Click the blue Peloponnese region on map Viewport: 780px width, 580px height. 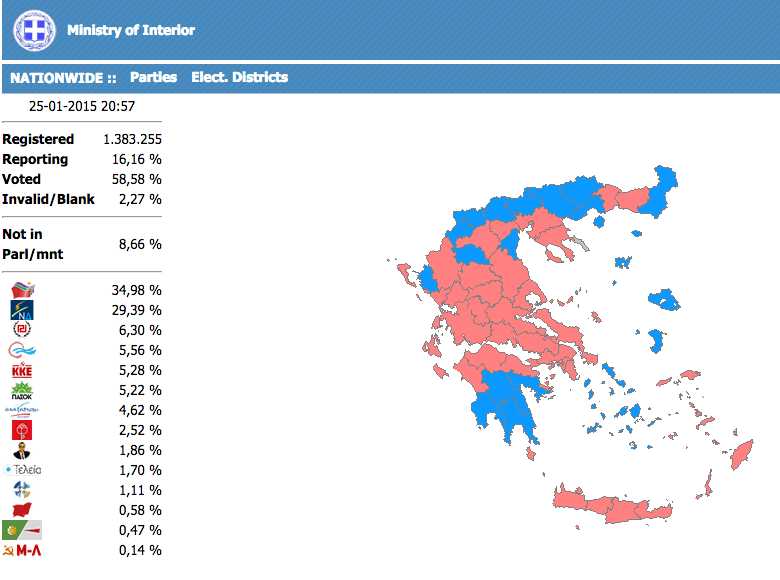click(x=503, y=401)
